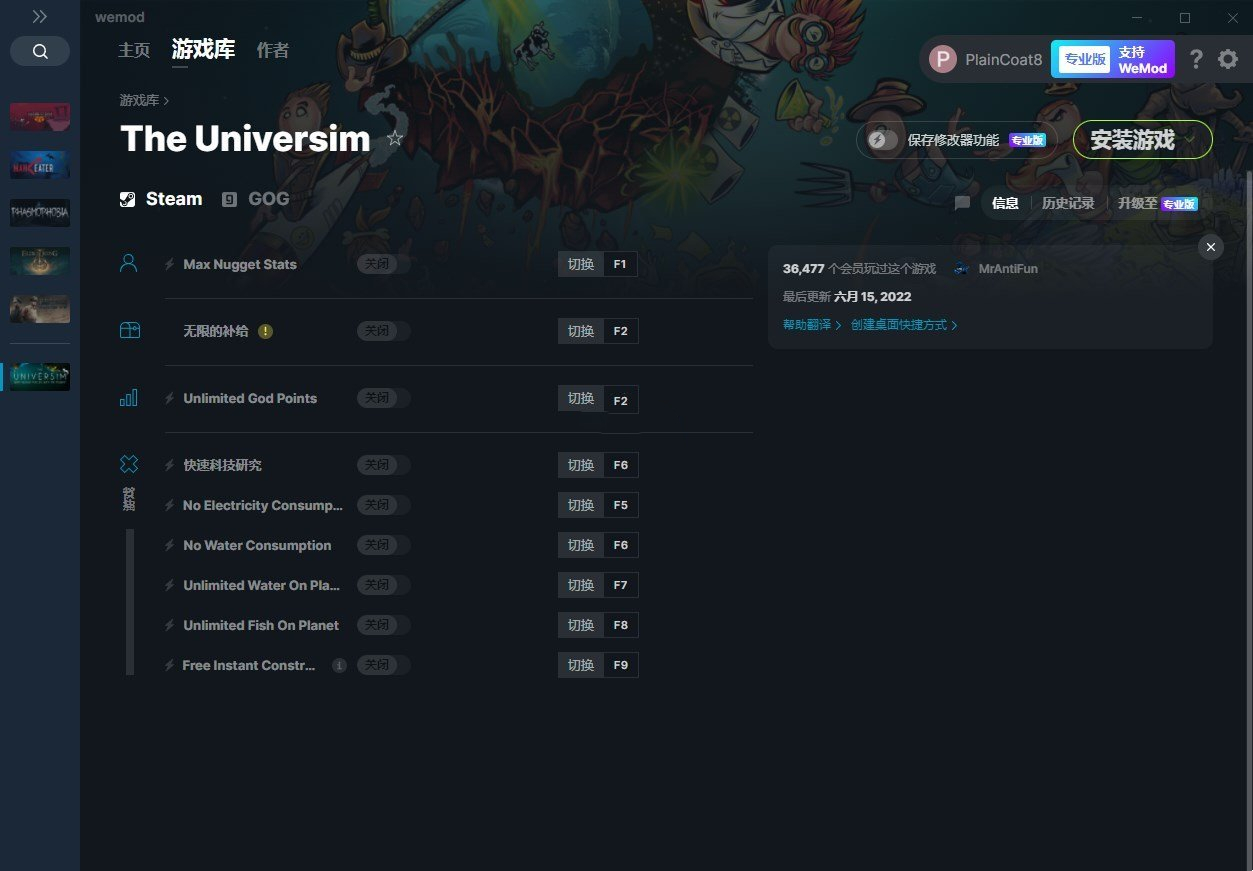Select the game category cross icon

pos(129,464)
